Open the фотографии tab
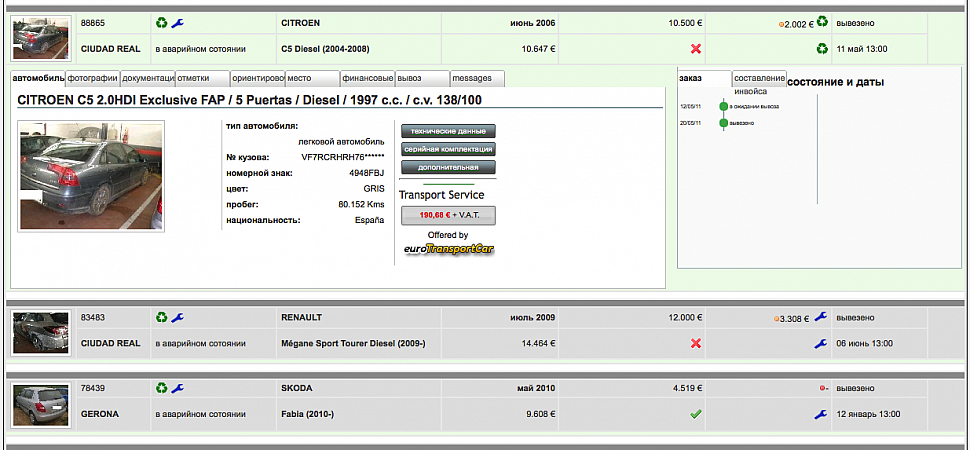The image size is (970, 450). 93,79
